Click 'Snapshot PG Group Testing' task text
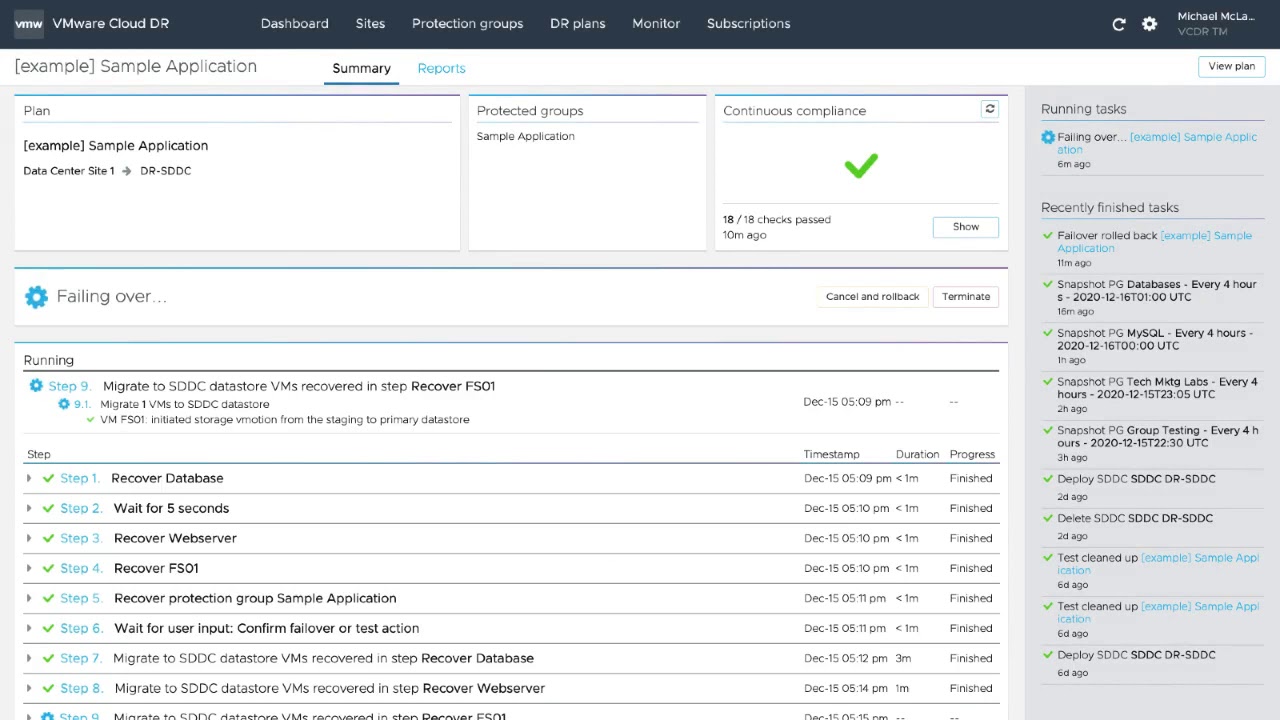The image size is (1280, 720). click(1158, 436)
